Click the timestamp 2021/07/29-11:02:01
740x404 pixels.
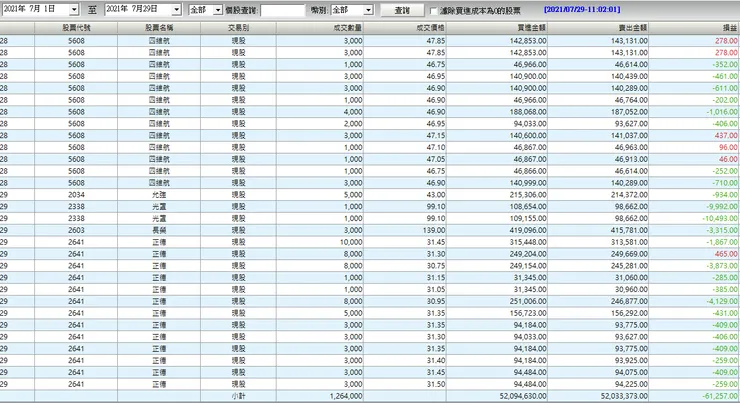pos(582,9)
